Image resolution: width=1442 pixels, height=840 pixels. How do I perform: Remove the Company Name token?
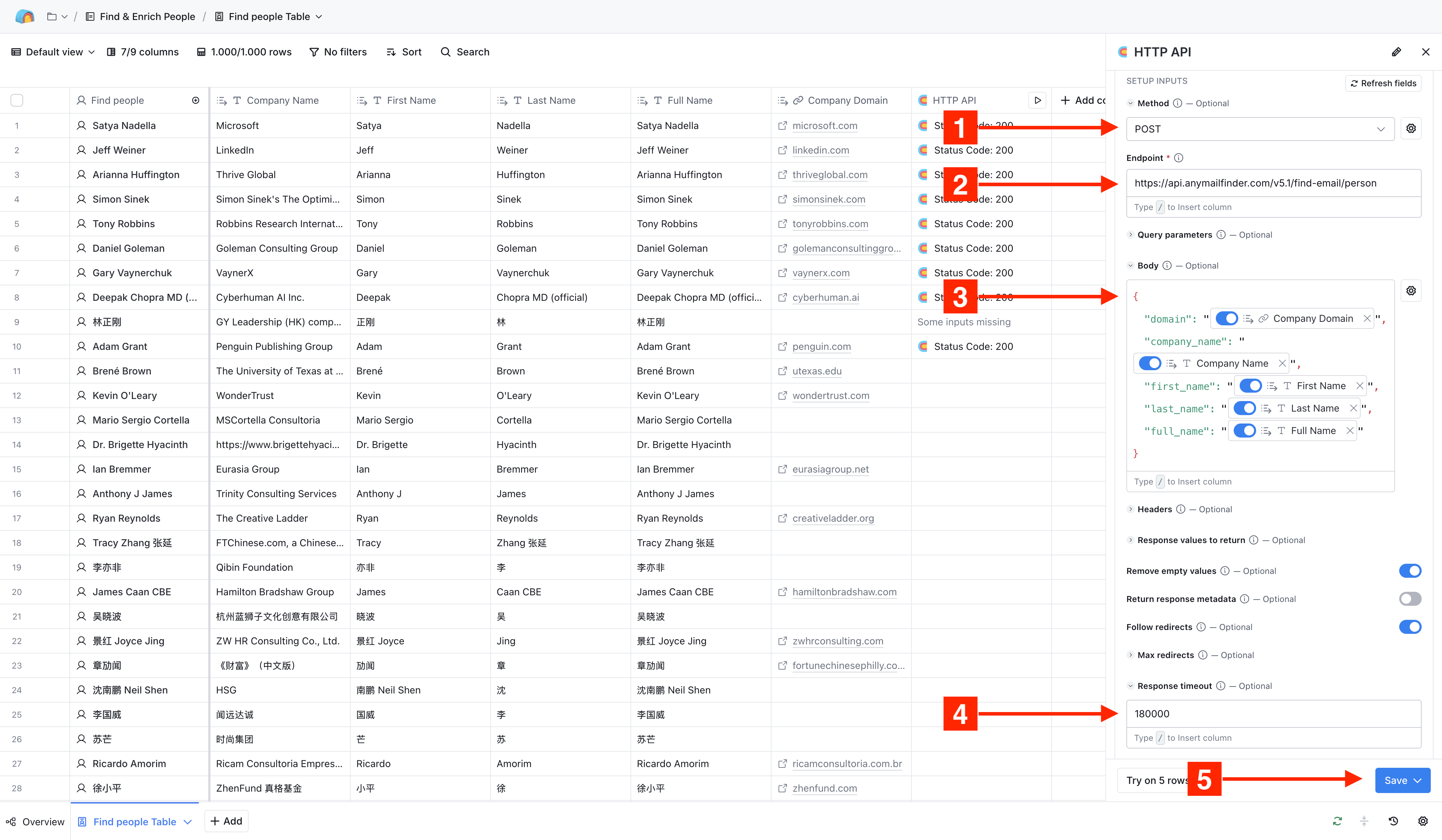pyautogui.click(x=1282, y=363)
